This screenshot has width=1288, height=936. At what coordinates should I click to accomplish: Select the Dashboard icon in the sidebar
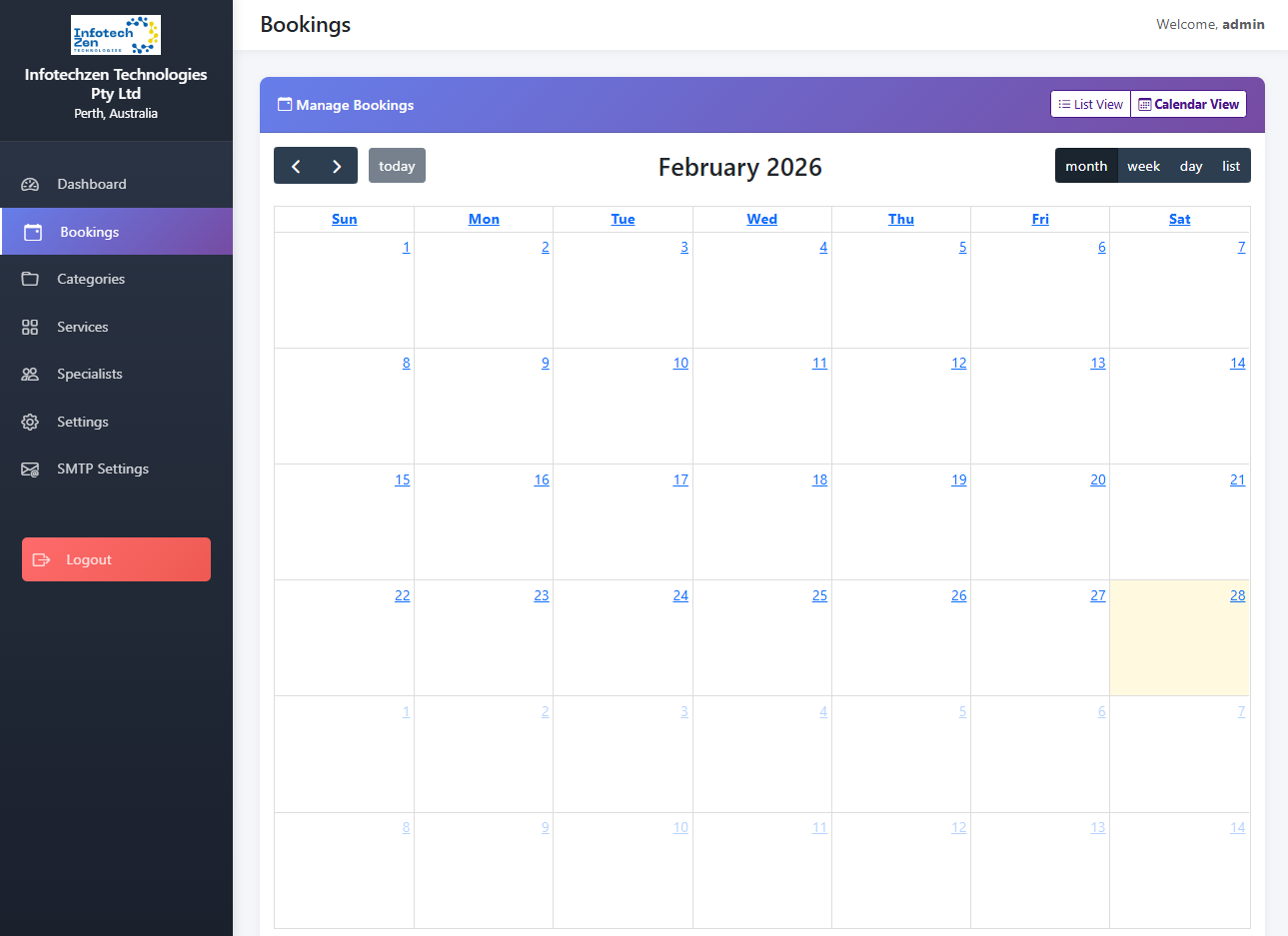29,184
